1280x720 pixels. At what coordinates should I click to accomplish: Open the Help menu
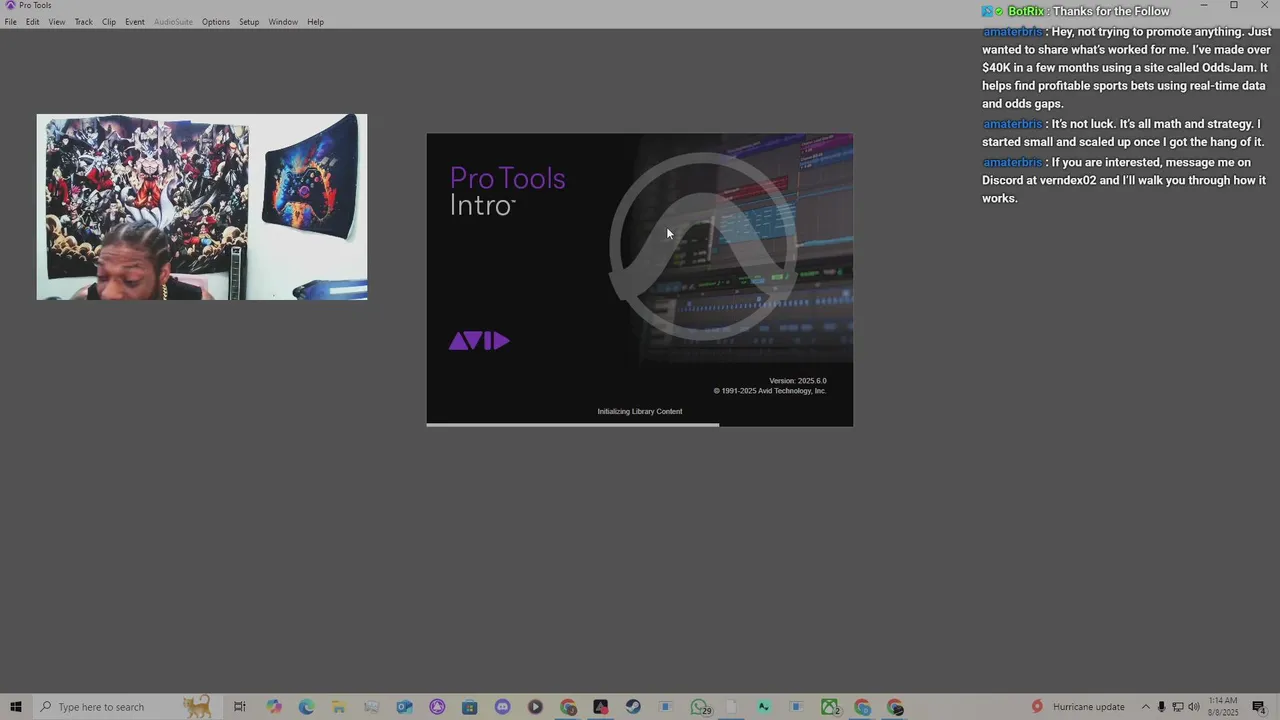click(315, 22)
